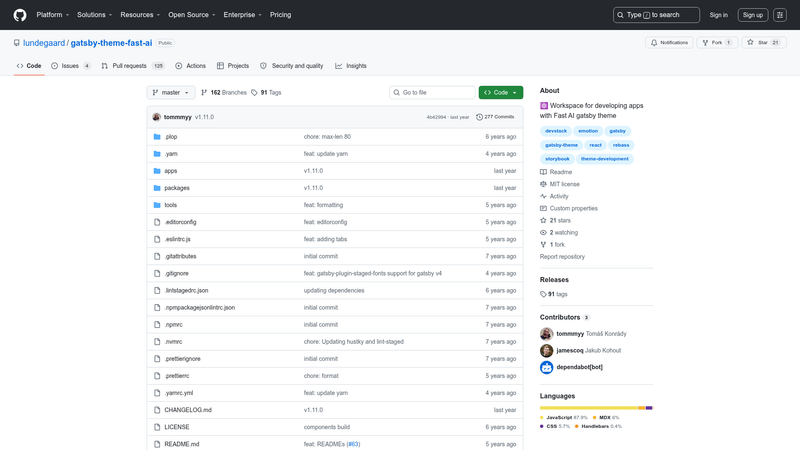
Task: Click jamescoq contributor avatar
Action: coord(546,351)
